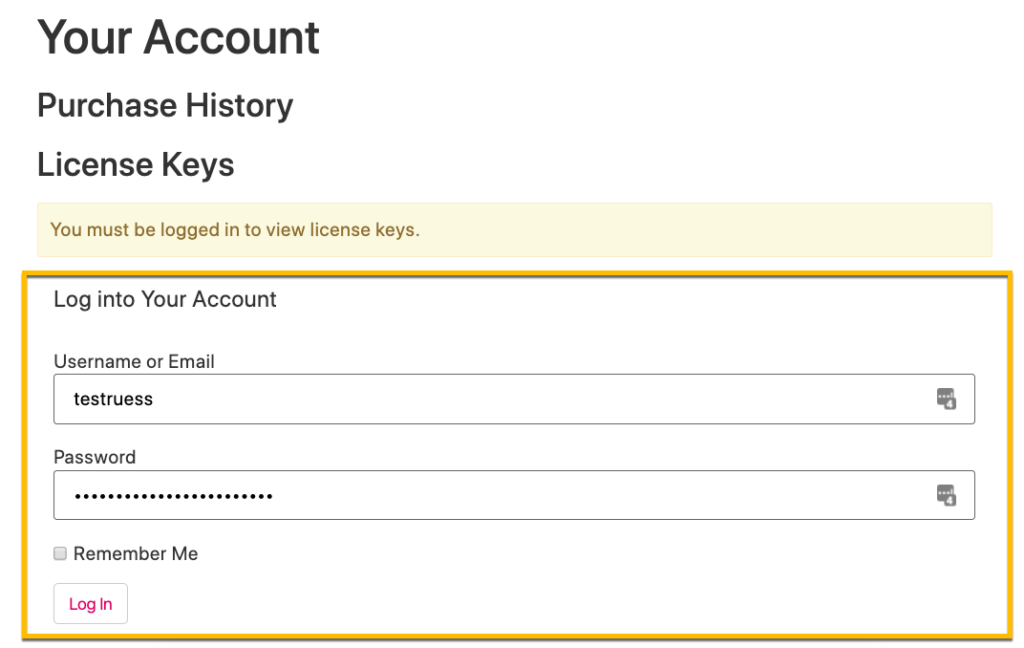Enable the Remember Me checkbox
The image size is (1024, 648).
(x=60, y=554)
